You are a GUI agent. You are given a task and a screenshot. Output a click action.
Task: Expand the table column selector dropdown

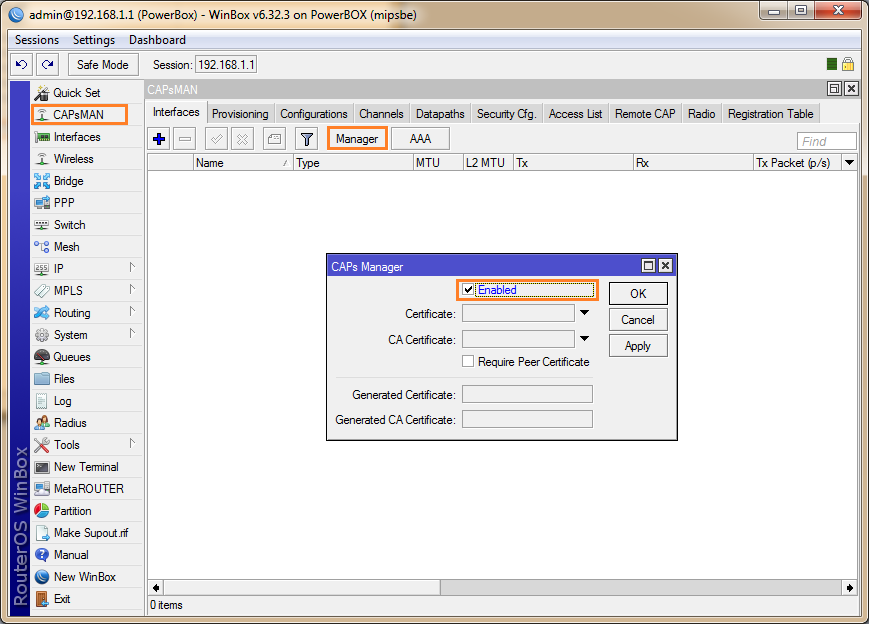[x=849, y=162]
